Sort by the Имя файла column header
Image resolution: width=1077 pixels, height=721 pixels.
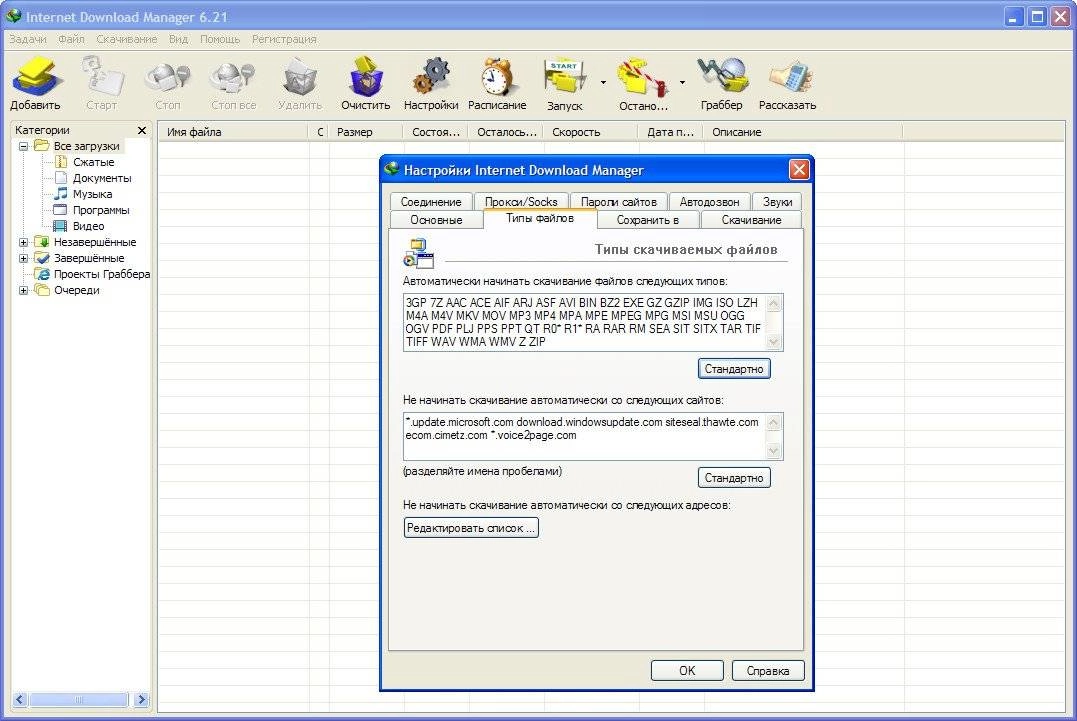click(x=234, y=132)
